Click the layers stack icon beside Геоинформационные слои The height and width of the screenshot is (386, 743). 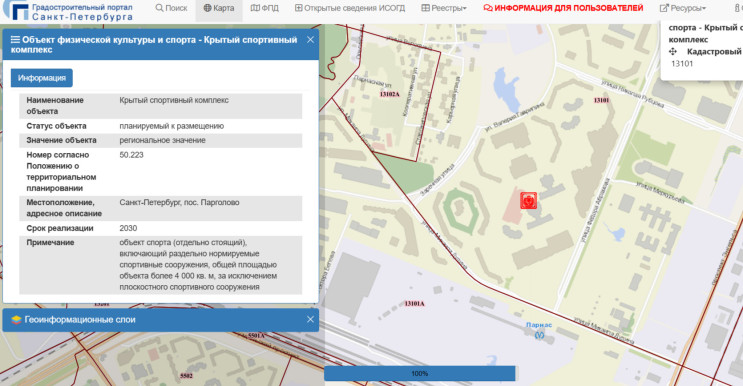click(16, 320)
